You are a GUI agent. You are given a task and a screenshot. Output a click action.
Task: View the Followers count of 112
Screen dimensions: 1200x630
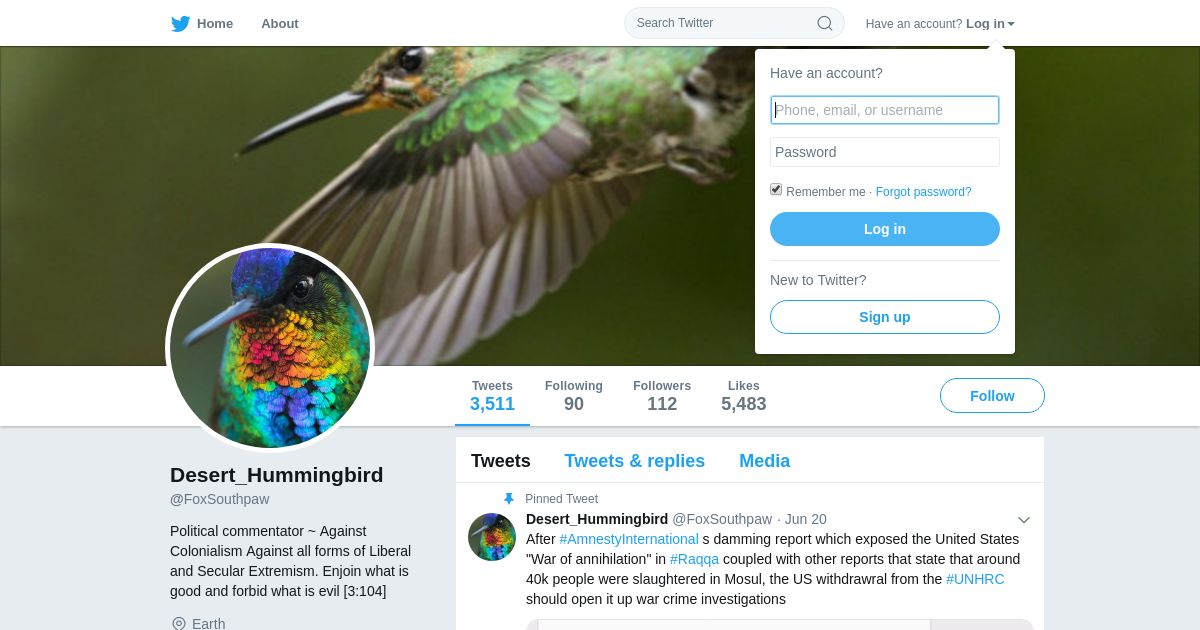pyautogui.click(x=662, y=396)
